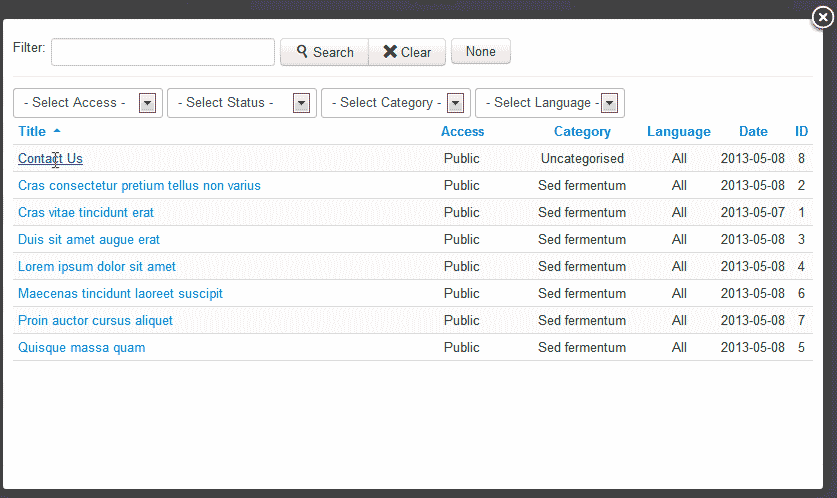Click inside the Filter text field

click(163, 52)
